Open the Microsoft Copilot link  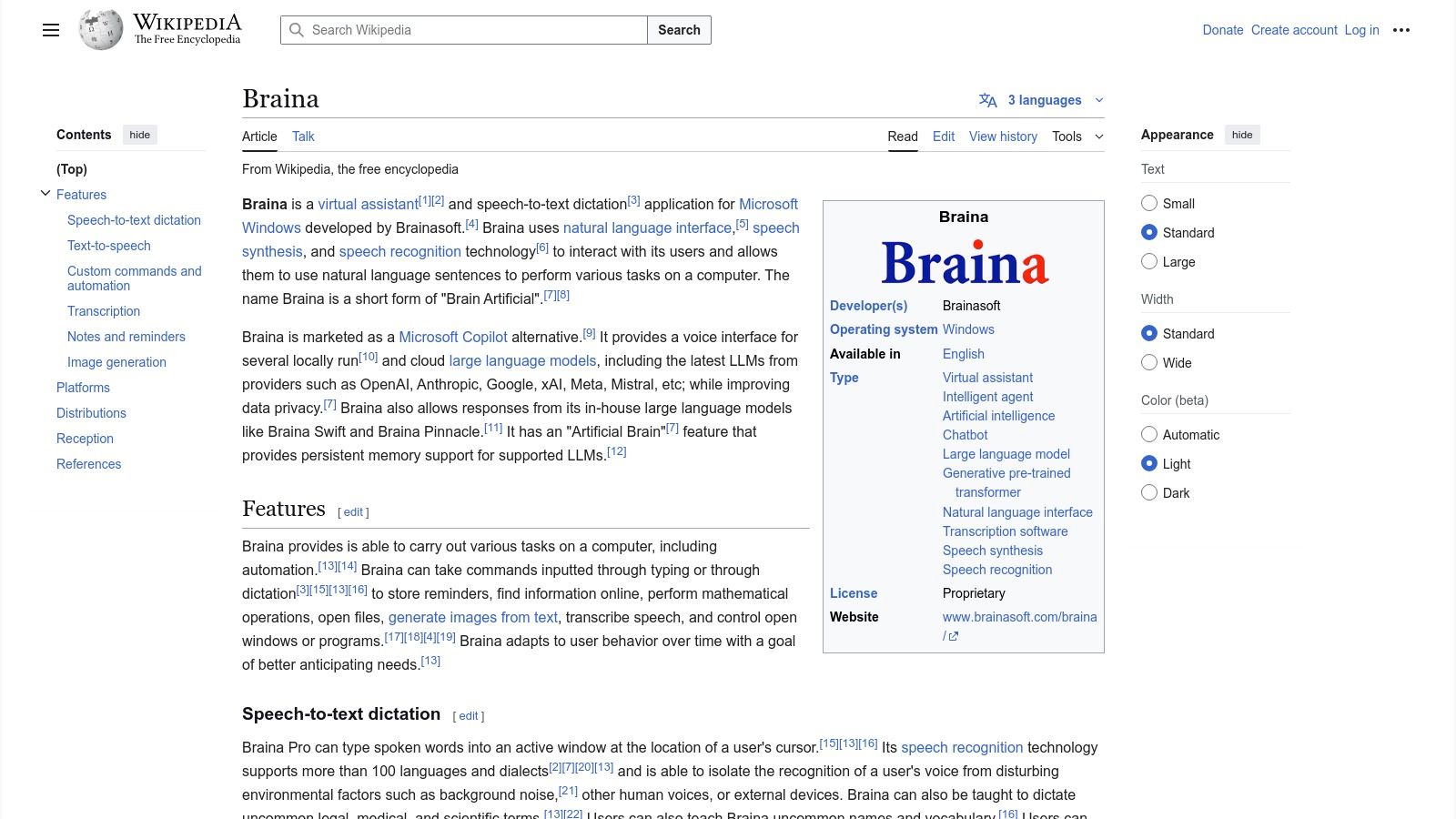click(x=453, y=338)
